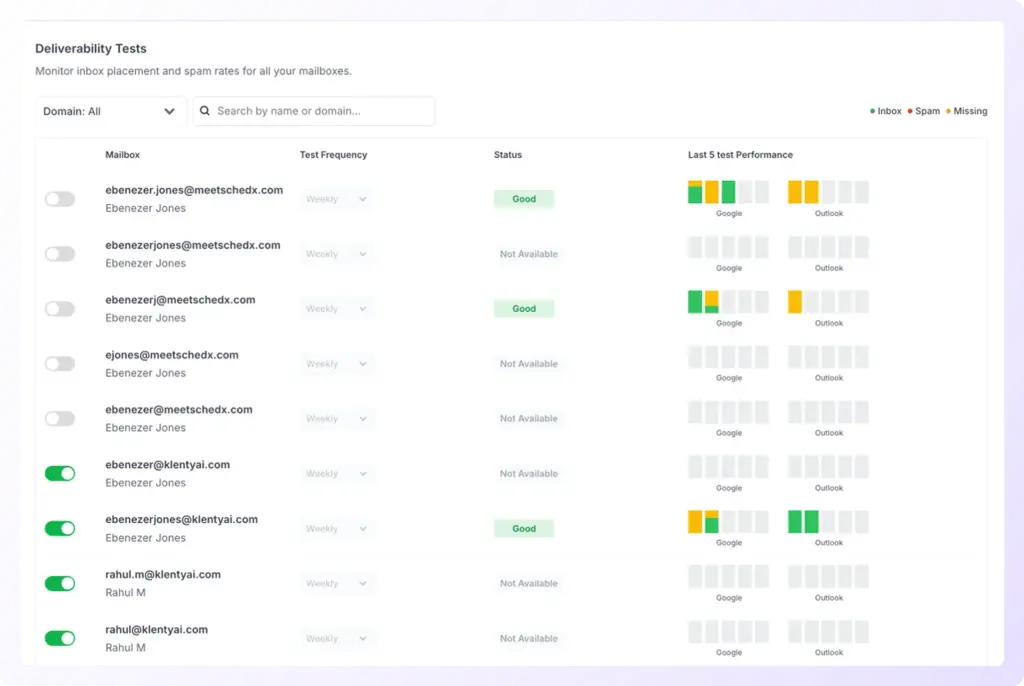Open the Weekly frequency dropdown for ebenezer.jones@meetschedx.com
This screenshot has width=1024, height=686.
click(335, 199)
